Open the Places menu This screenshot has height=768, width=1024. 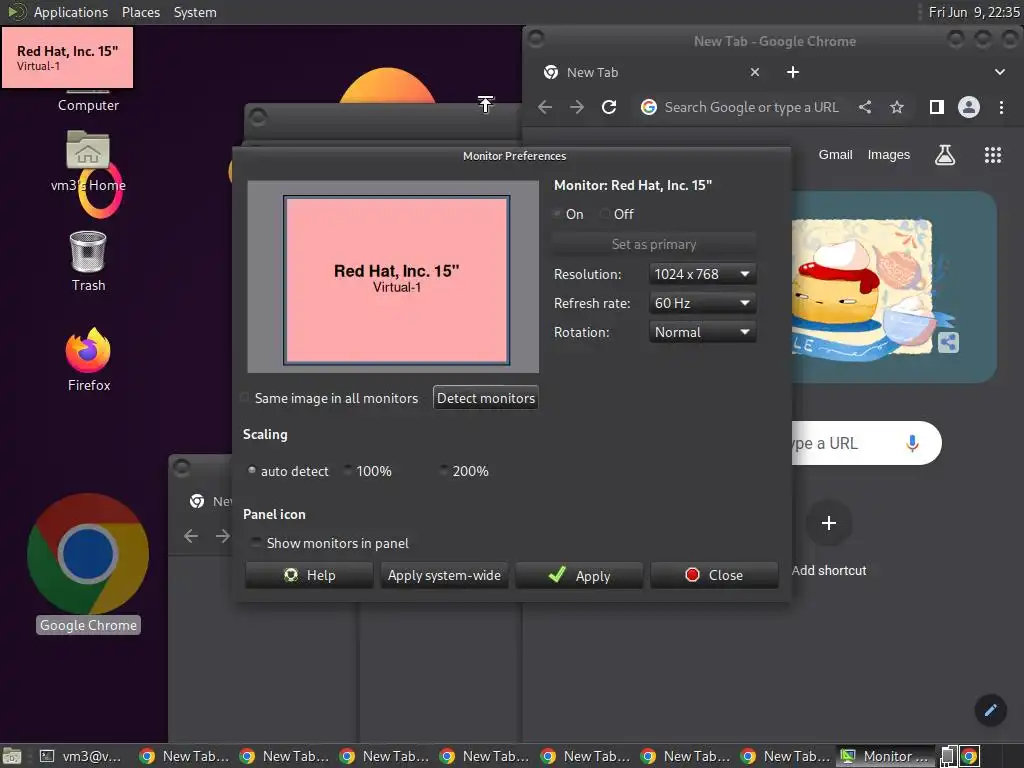point(141,12)
